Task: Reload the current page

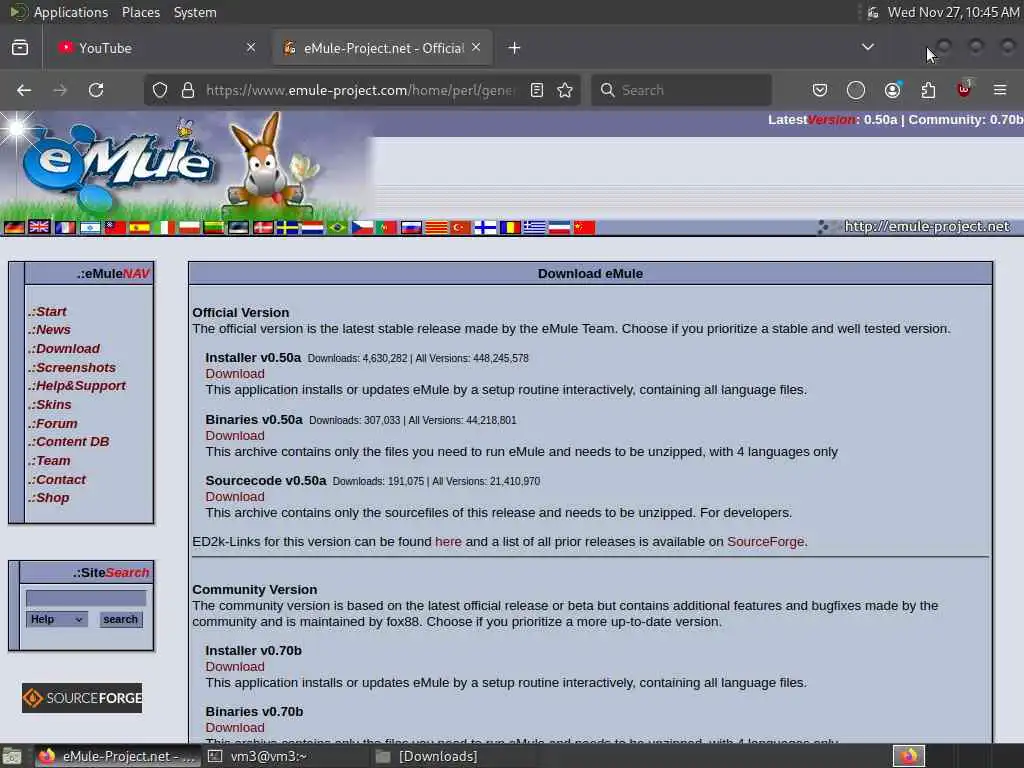Action: click(x=96, y=90)
